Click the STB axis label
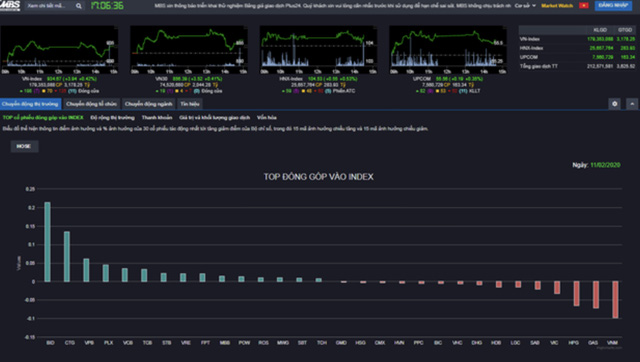The image size is (640, 362). (x=167, y=343)
